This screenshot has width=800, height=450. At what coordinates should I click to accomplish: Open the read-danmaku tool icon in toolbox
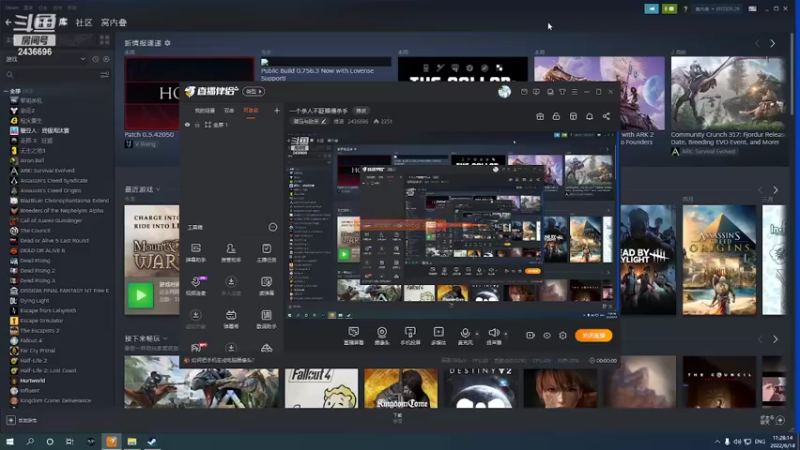point(266,285)
